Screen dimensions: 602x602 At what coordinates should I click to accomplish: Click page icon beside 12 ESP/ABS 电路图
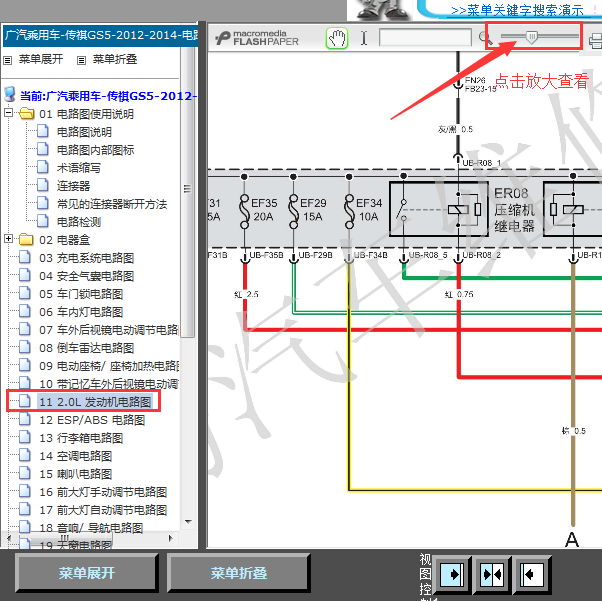[25, 419]
